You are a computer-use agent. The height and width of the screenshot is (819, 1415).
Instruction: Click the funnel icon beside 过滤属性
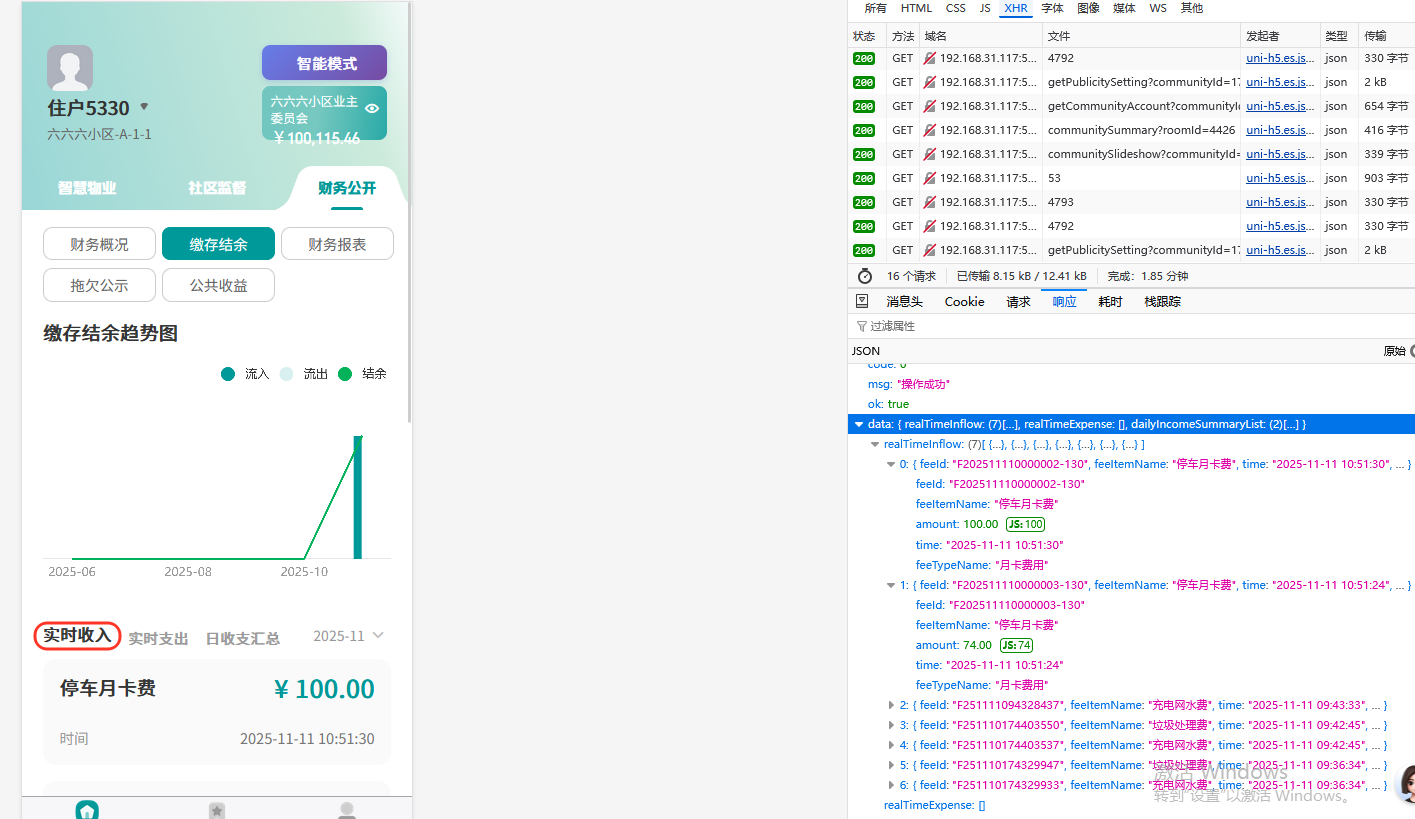tap(860, 325)
